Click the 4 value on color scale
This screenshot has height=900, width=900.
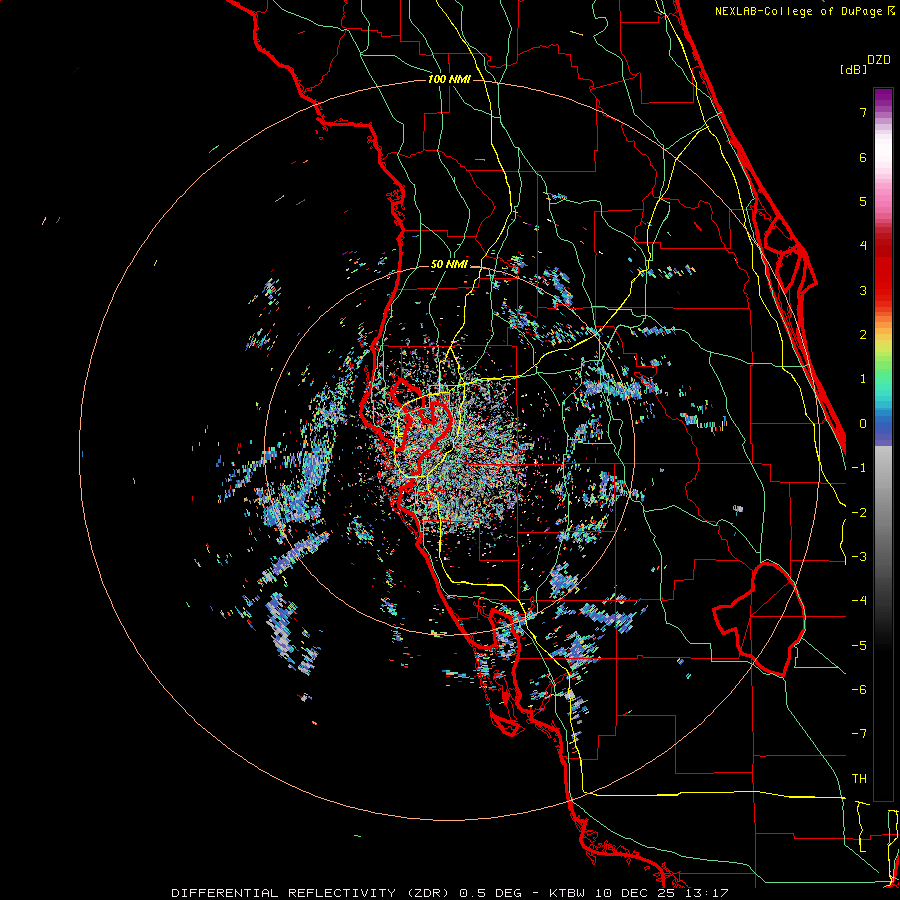click(x=863, y=246)
